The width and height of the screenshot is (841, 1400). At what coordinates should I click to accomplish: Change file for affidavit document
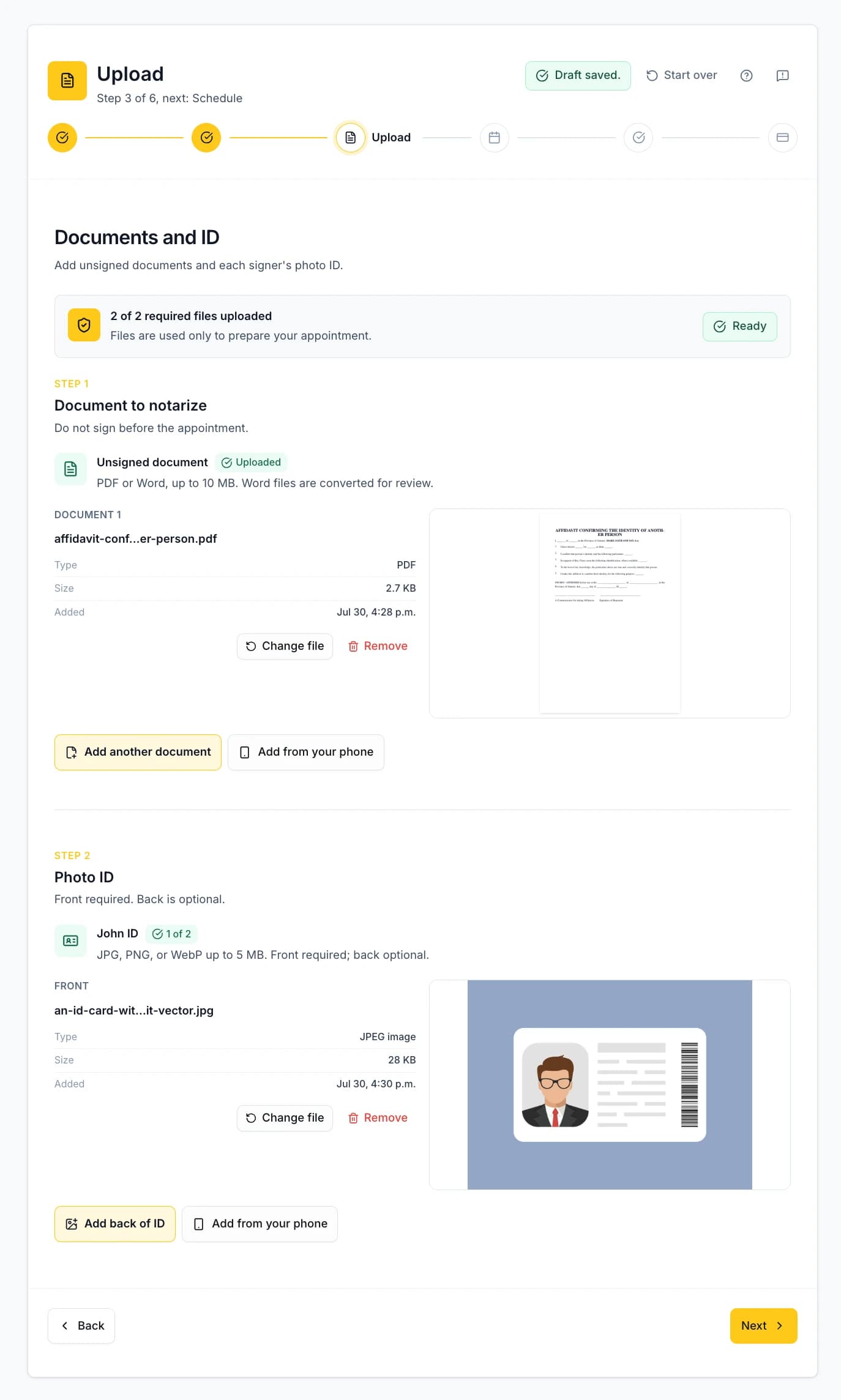285,646
